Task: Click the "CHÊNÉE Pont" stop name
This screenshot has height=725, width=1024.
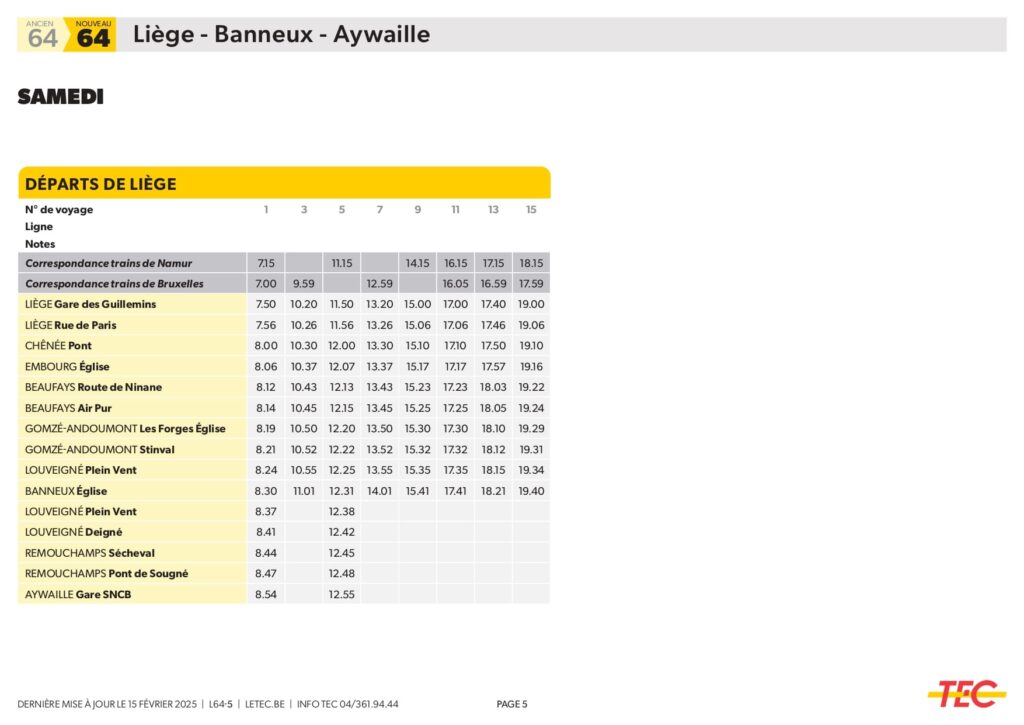Action: pos(58,346)
